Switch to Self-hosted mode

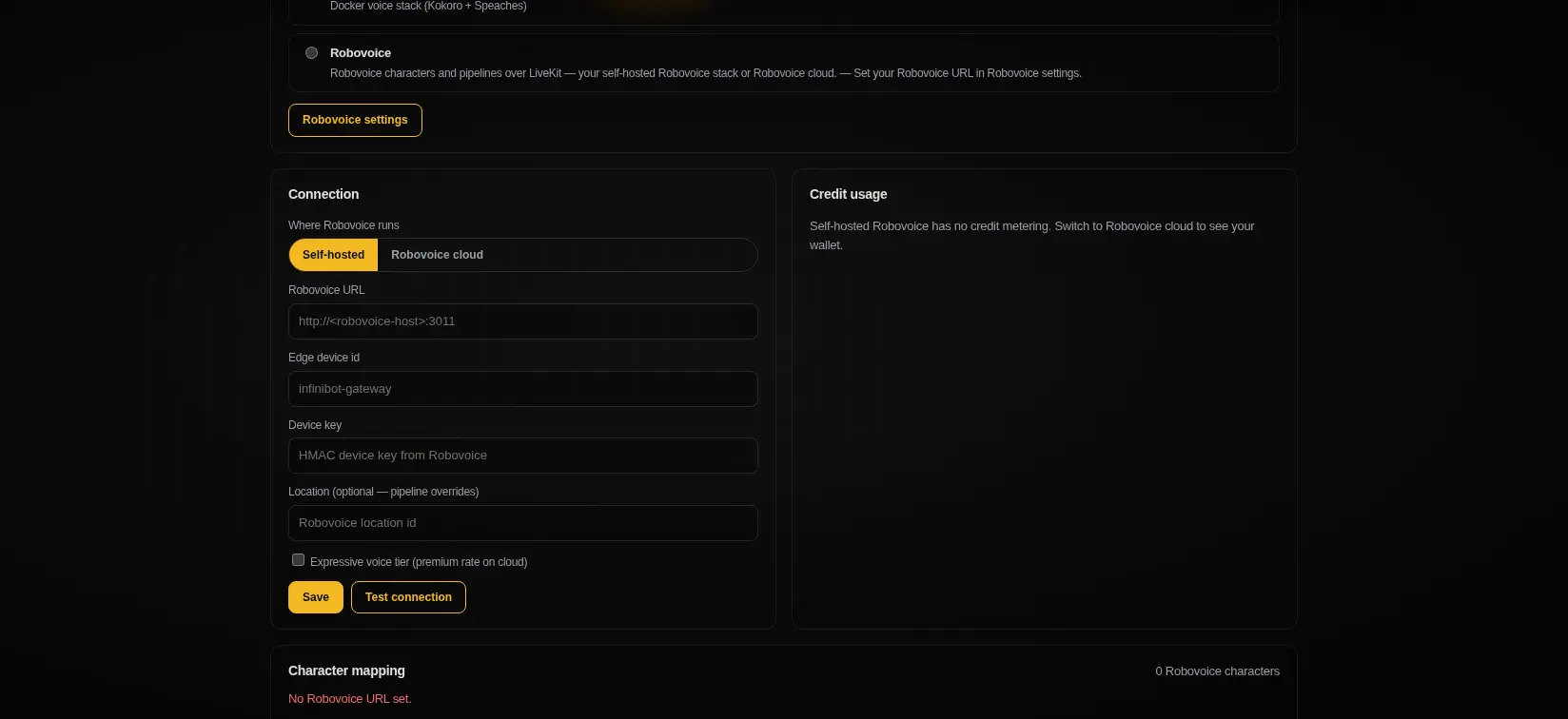pyautogui.click(x=333, y=255)
